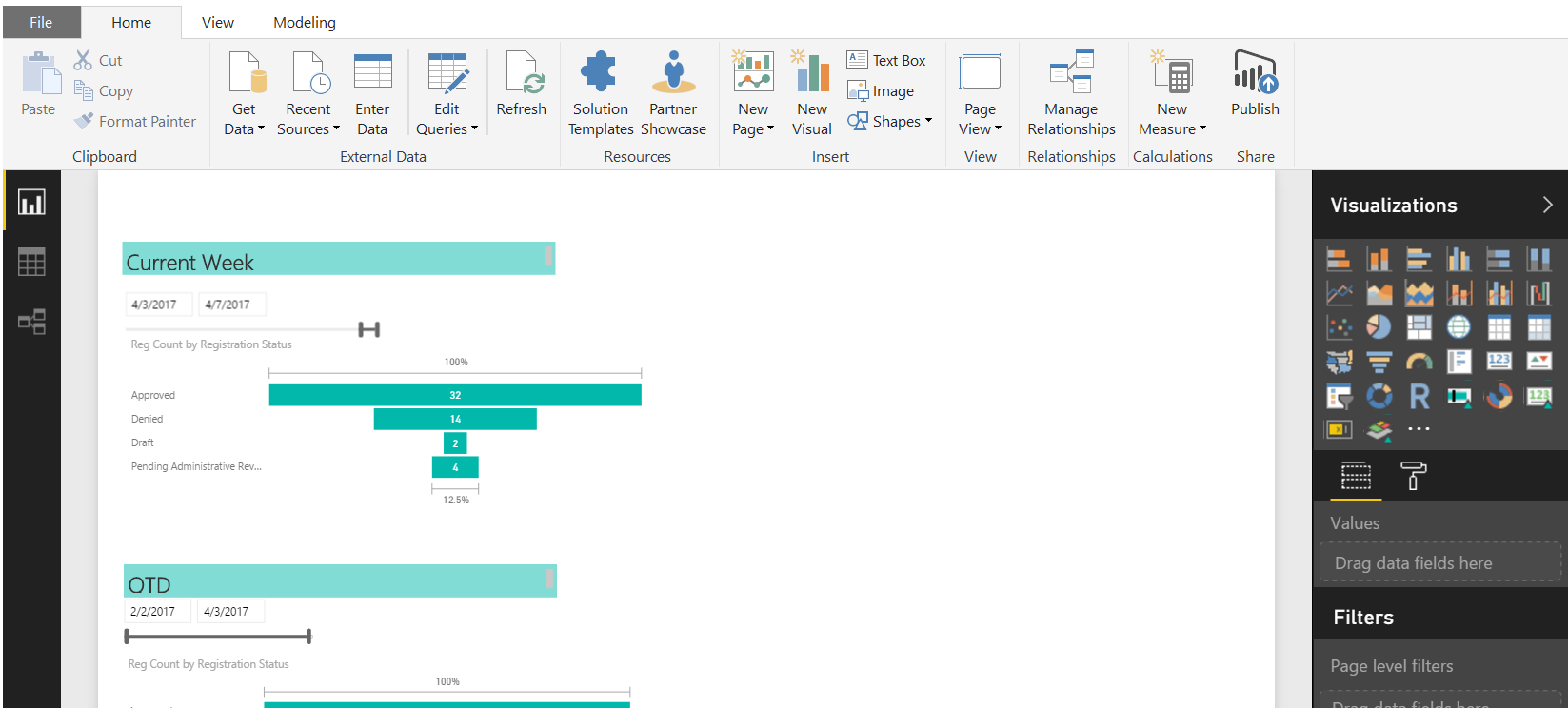Open the File menu tab
Image resolution: width=1568 pixels, height=708 pixels.
[x=41, y=22]
